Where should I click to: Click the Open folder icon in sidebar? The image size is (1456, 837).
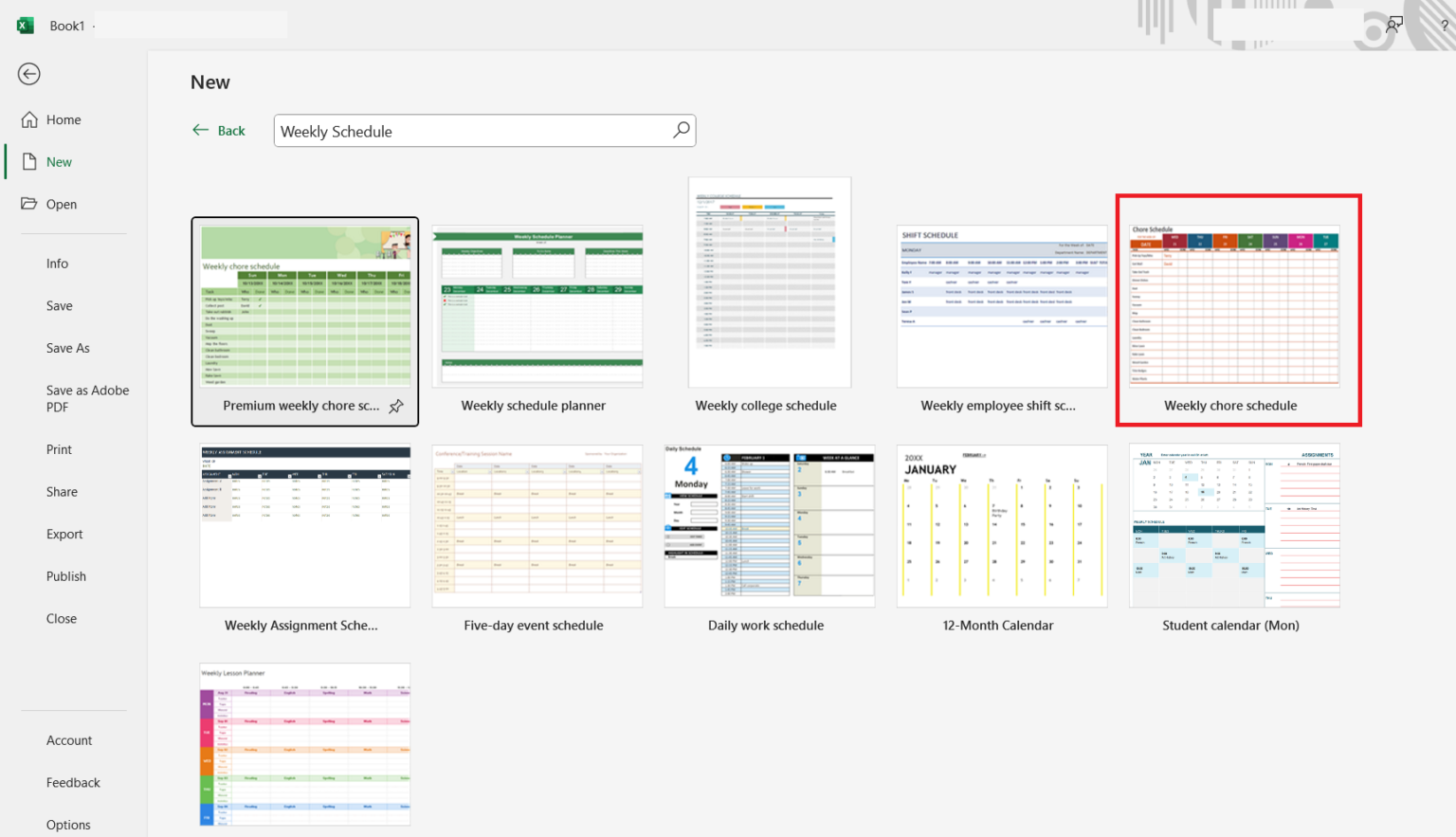pos(28,204)
